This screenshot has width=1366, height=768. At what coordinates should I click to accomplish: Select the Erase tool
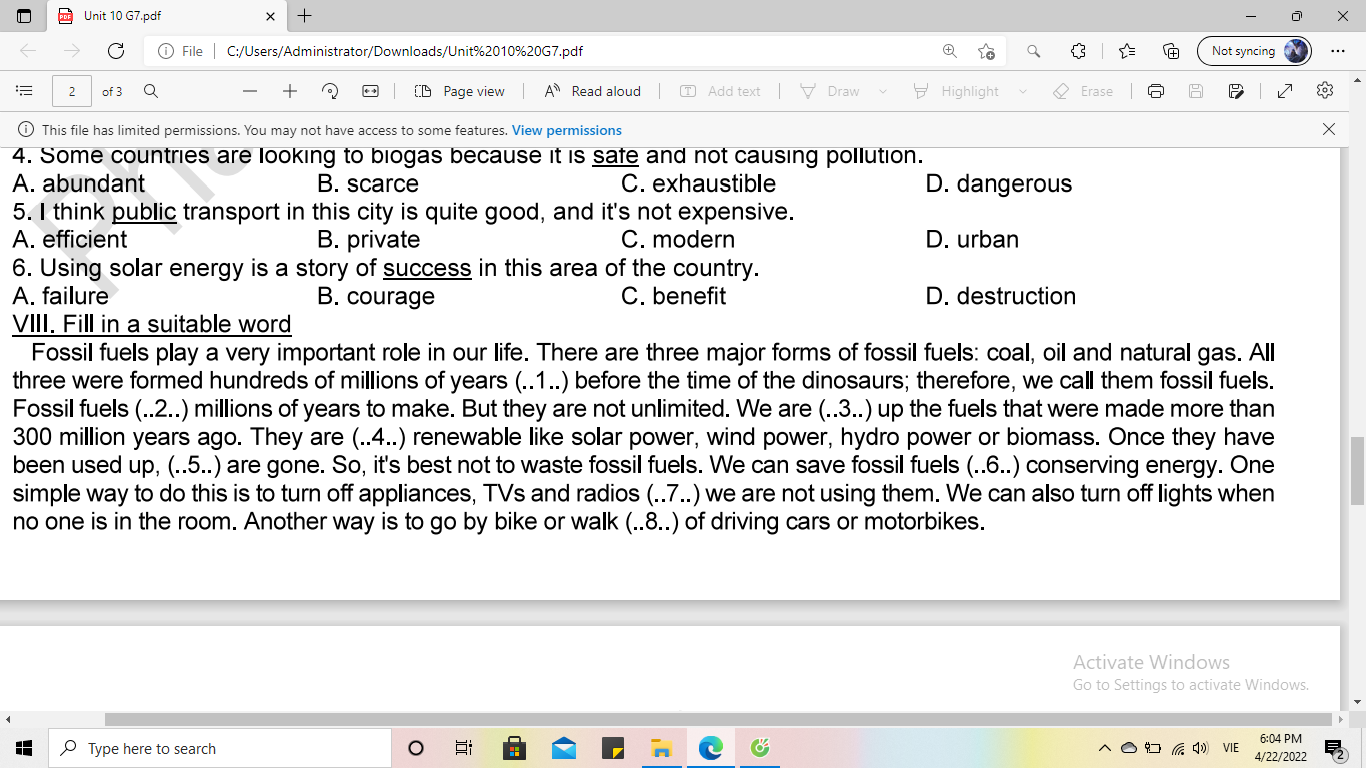point(1083,91)
